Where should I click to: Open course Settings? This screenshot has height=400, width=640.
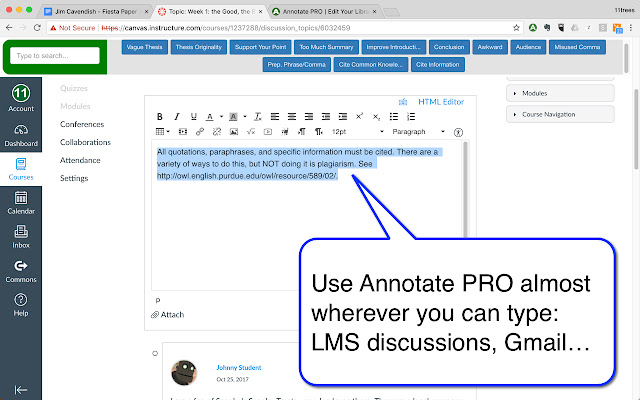click(74, 178)
